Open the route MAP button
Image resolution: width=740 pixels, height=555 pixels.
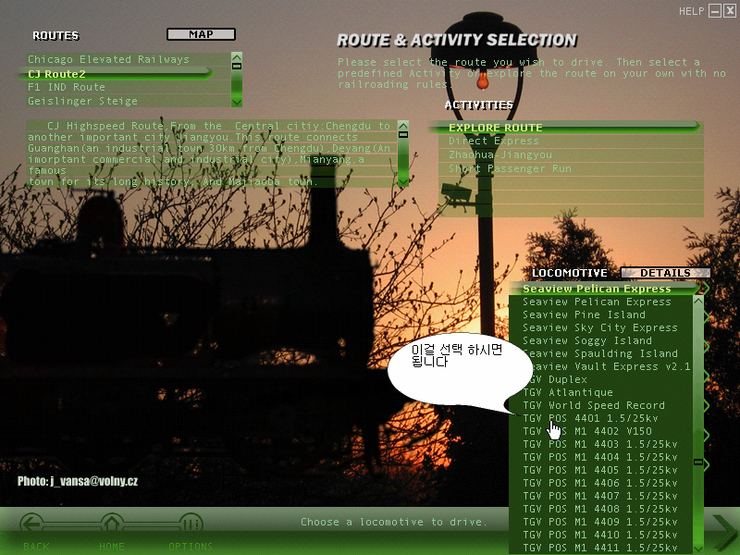pos(201,35)
